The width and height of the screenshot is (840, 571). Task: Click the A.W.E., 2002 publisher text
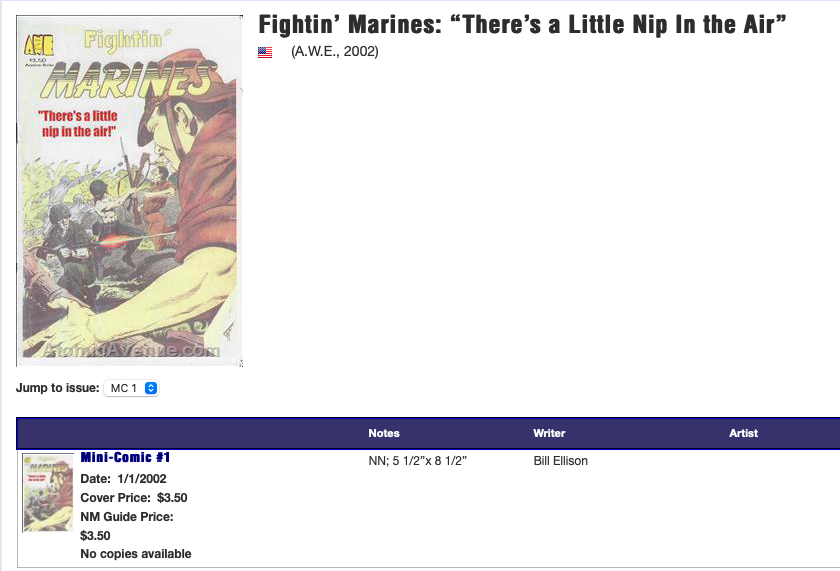[x=335, y=51]
